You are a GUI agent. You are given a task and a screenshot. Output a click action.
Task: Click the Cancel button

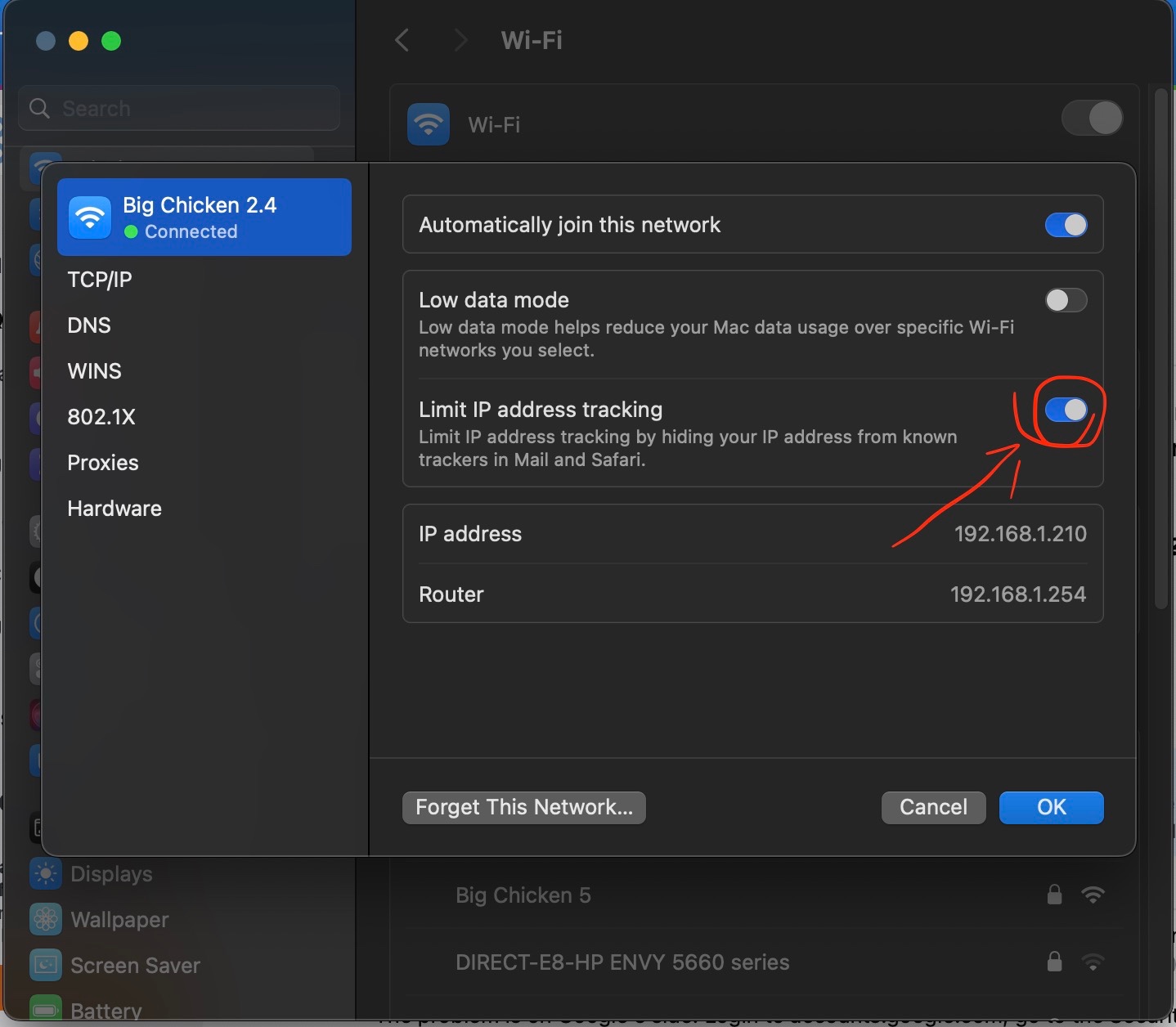point(933,807)
